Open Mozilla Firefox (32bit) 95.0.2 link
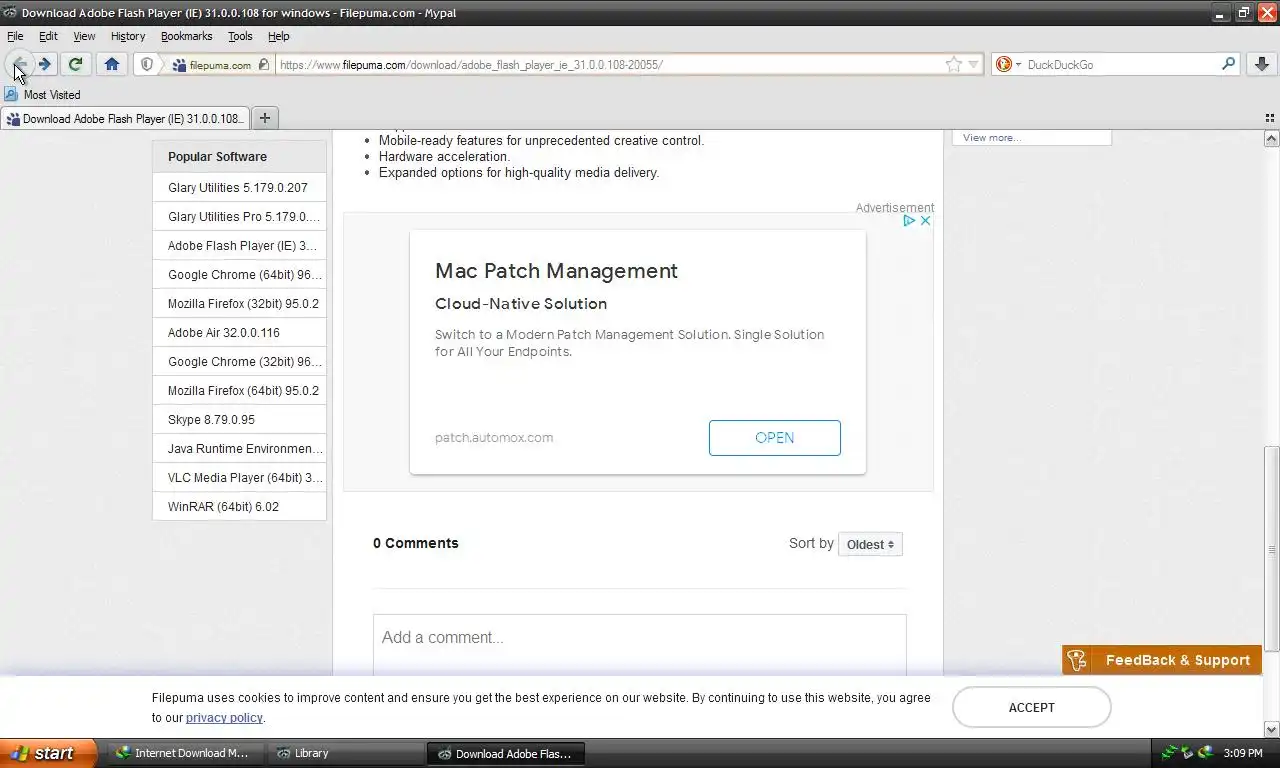This screenshot has width=1280, height=768. click(243, 304)
